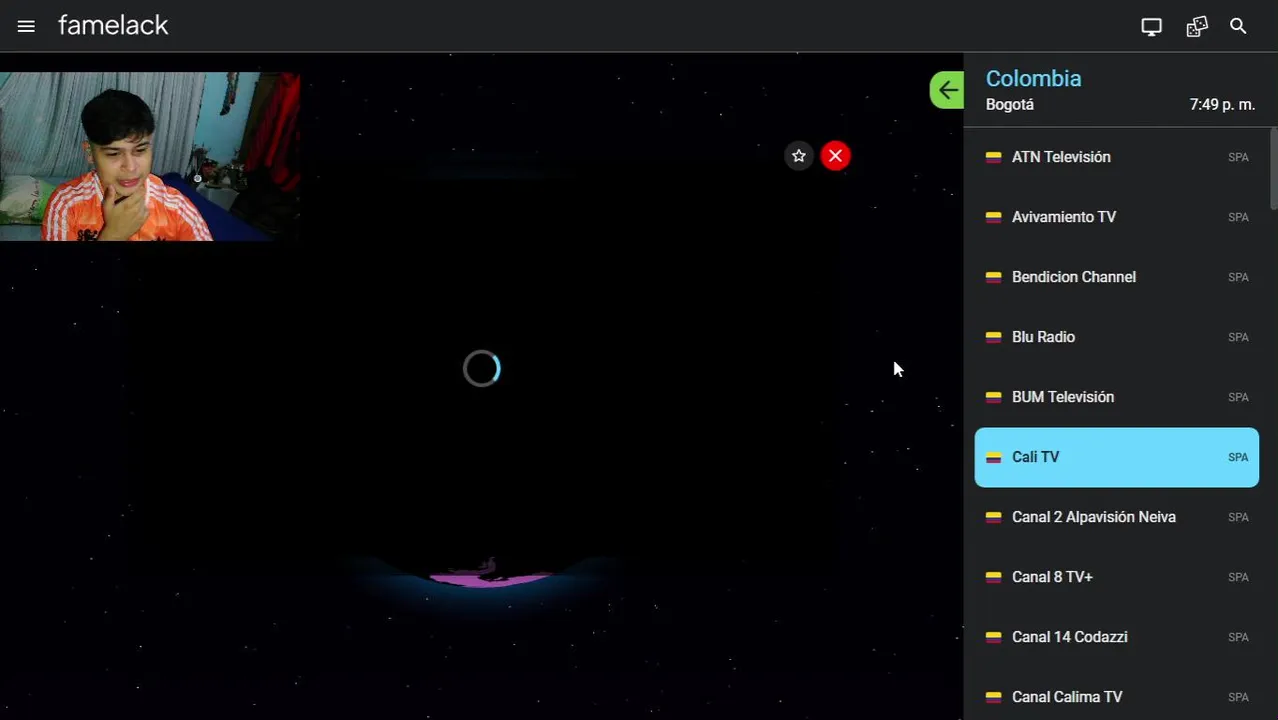
Task: Click the Colombia country heading
Action: (1033, 78)
